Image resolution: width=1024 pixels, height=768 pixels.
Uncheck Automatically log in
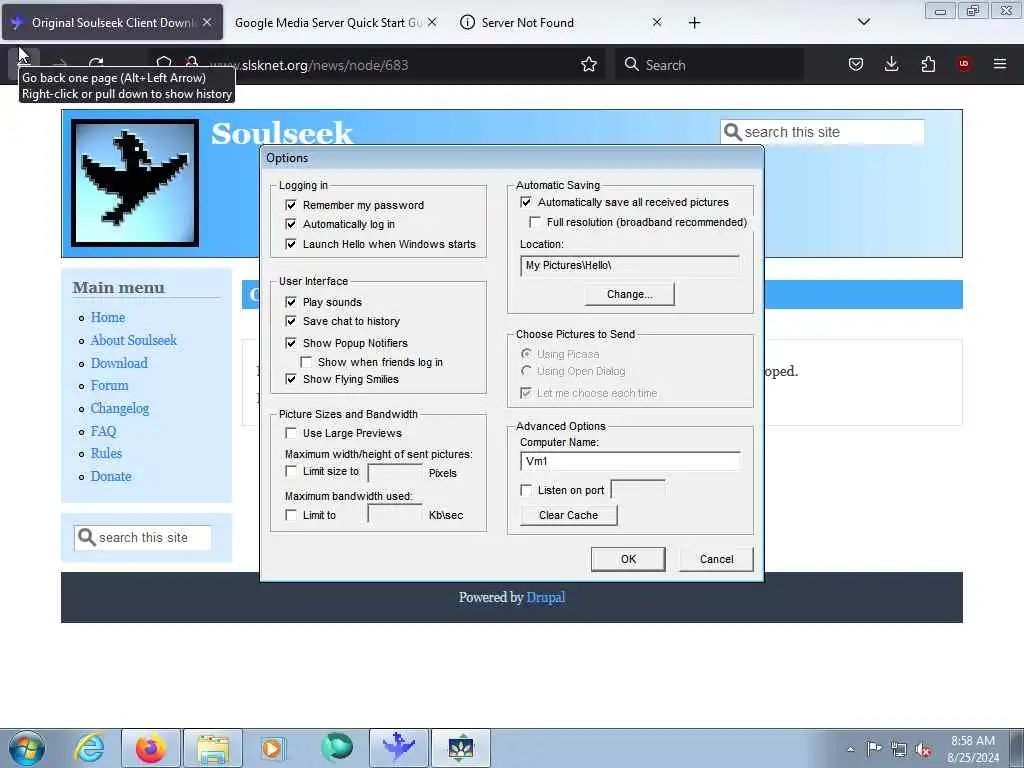point(291,224)
